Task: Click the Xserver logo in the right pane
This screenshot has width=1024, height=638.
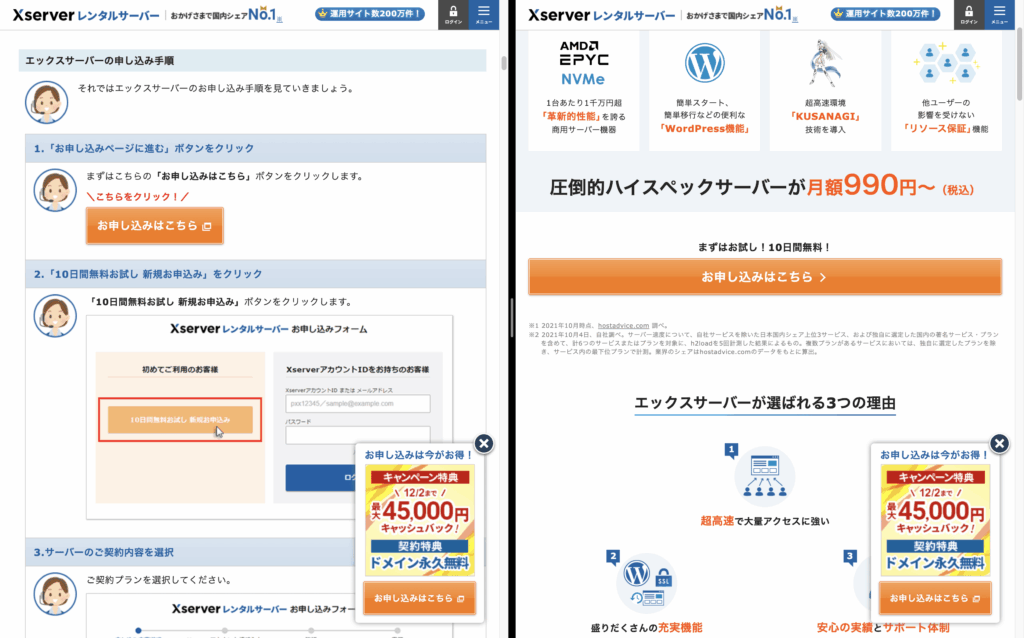Action: tap(601, 15)
